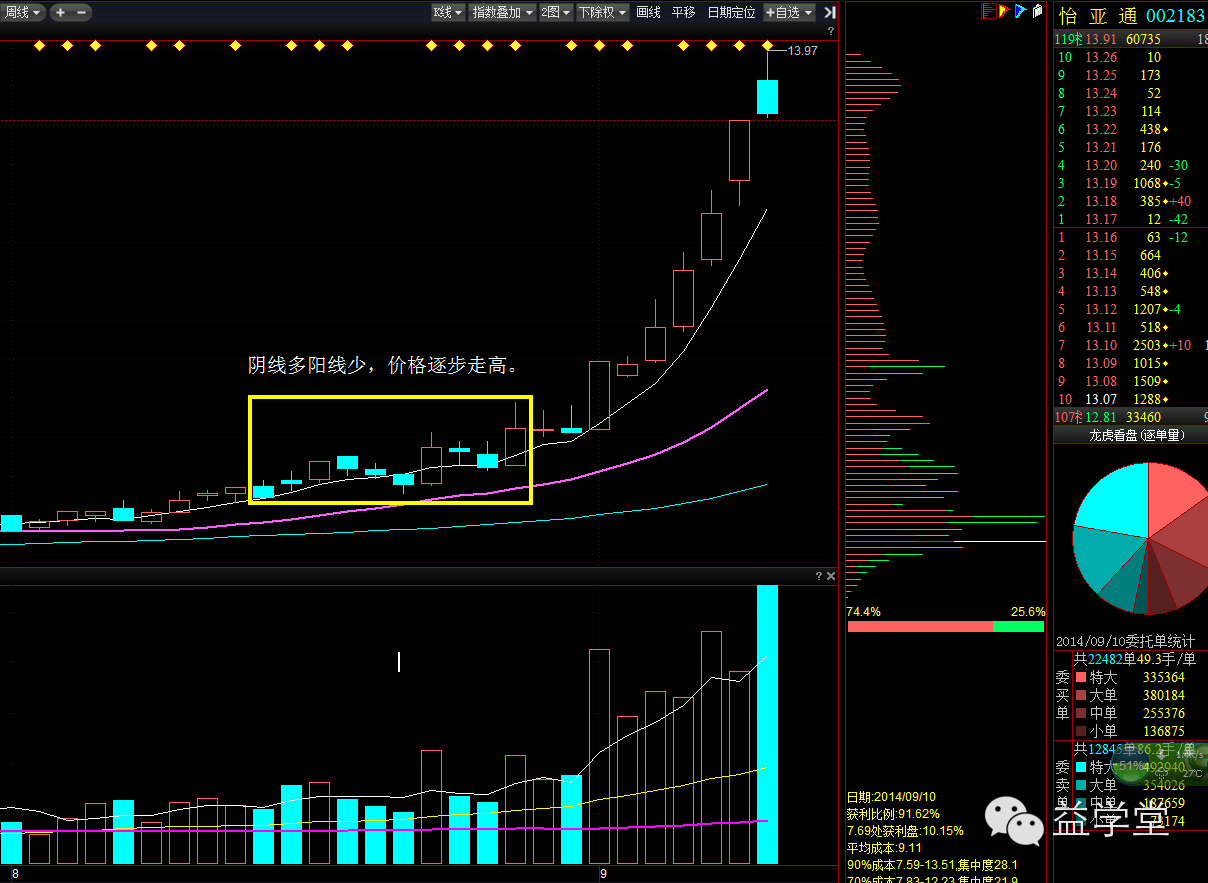Click buy-side 小单 dark color swatch

tap(1080, 731)
